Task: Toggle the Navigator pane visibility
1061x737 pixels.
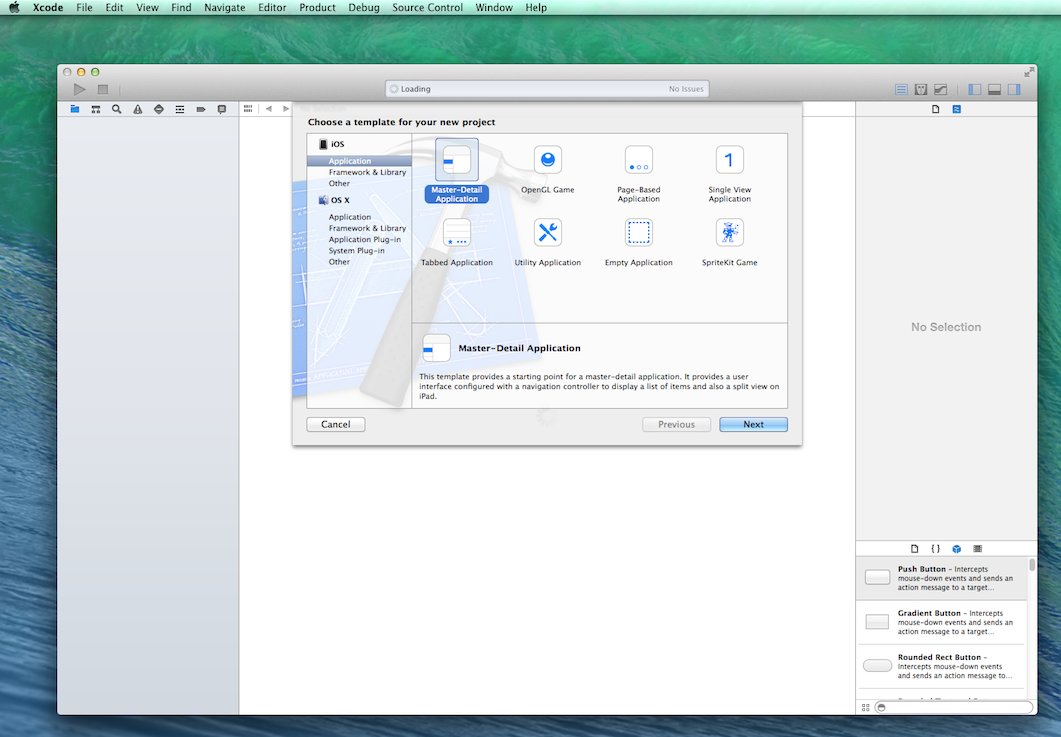Action: pyautogui.click(x=975, y=89)
